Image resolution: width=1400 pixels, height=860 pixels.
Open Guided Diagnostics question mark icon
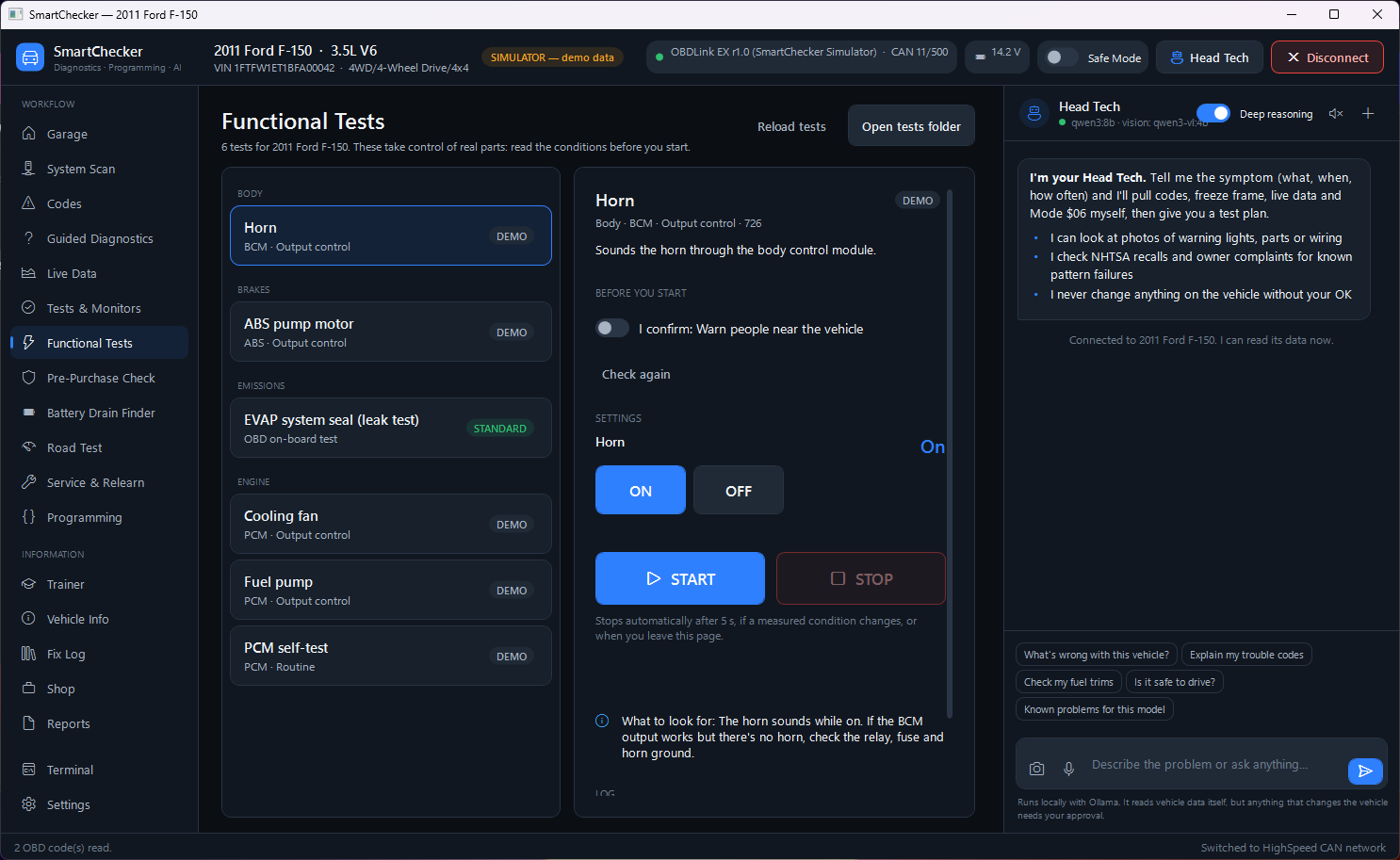coord(29,238)
